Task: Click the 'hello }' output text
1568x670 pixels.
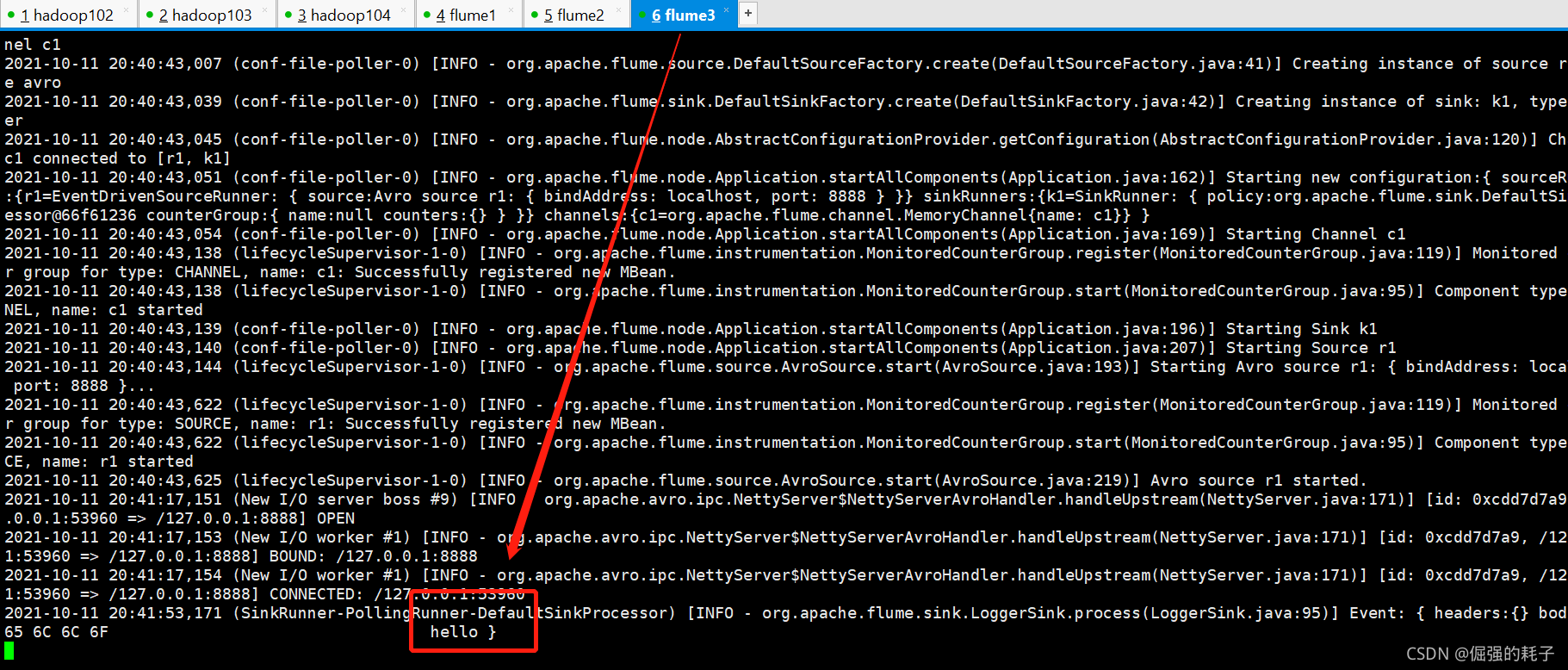Action: point(463,632)
